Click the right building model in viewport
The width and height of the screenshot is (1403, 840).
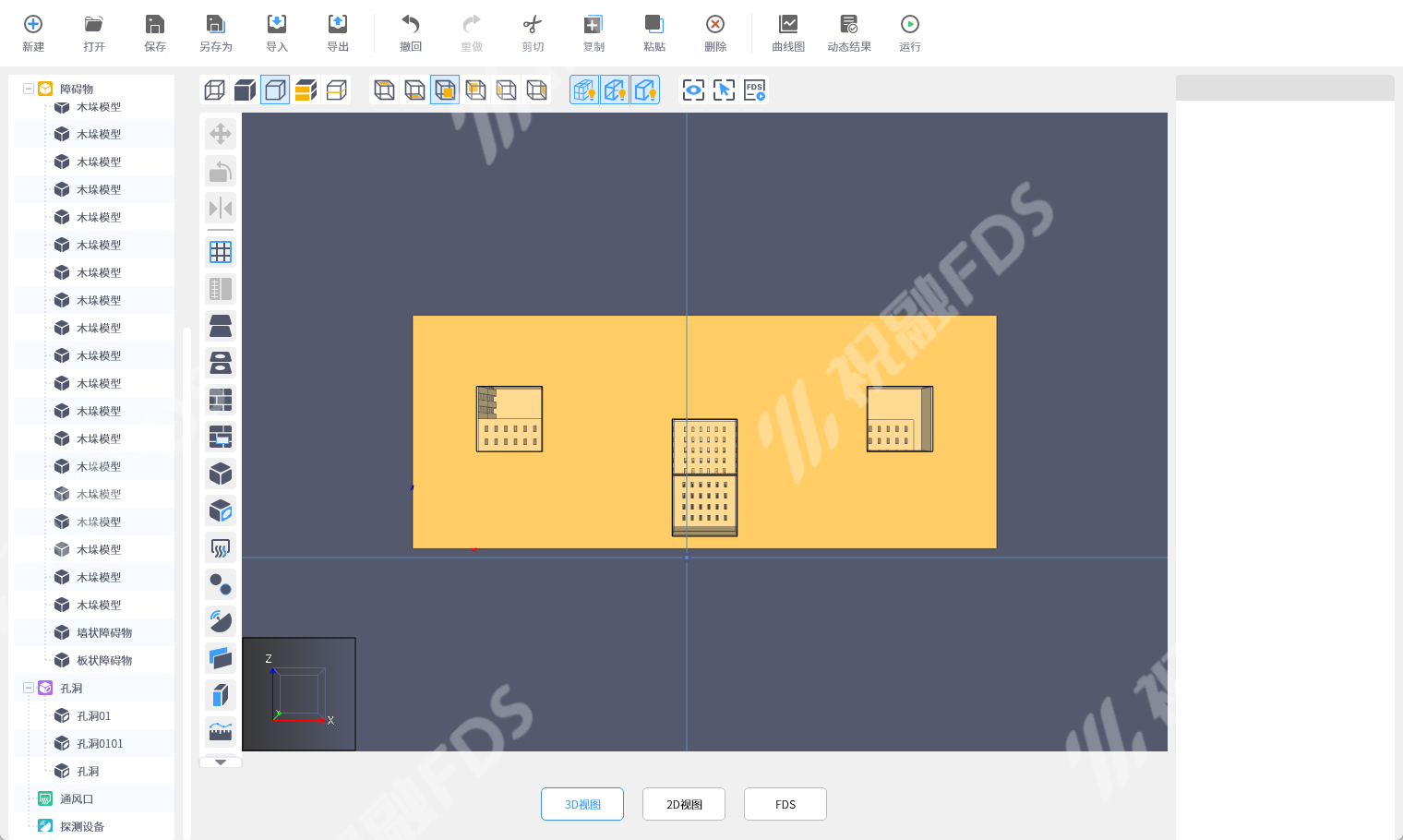[900, 419]
